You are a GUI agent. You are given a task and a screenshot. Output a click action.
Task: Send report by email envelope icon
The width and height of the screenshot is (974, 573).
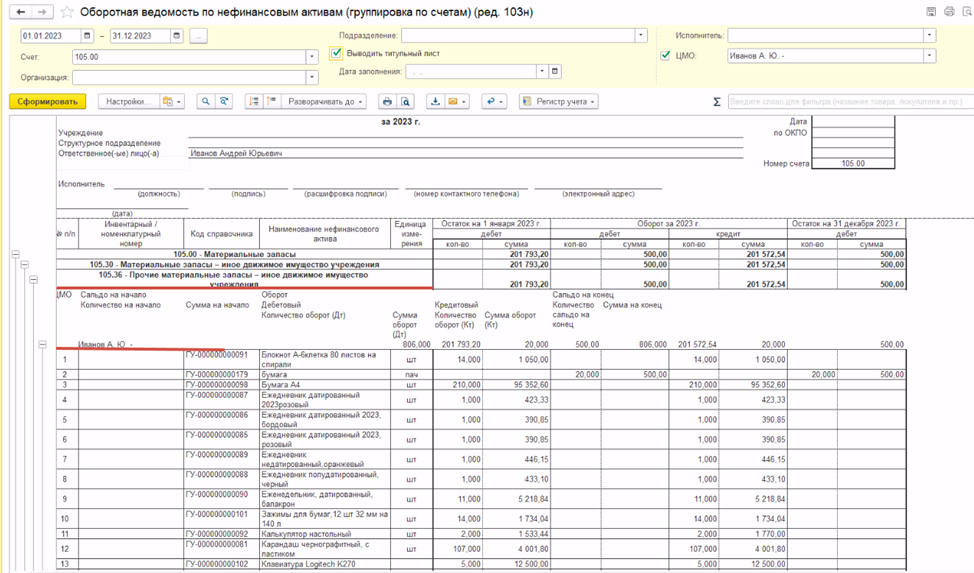[x=453, y=101]
